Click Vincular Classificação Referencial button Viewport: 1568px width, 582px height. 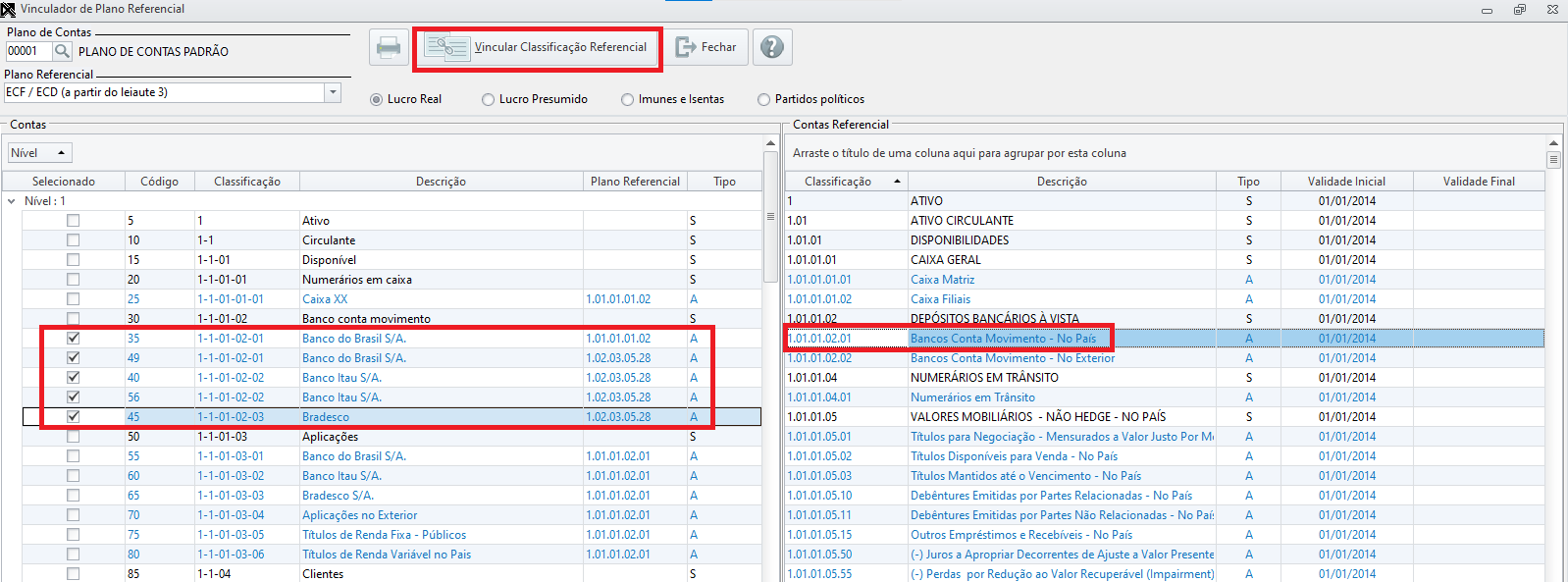coord(538,47)
